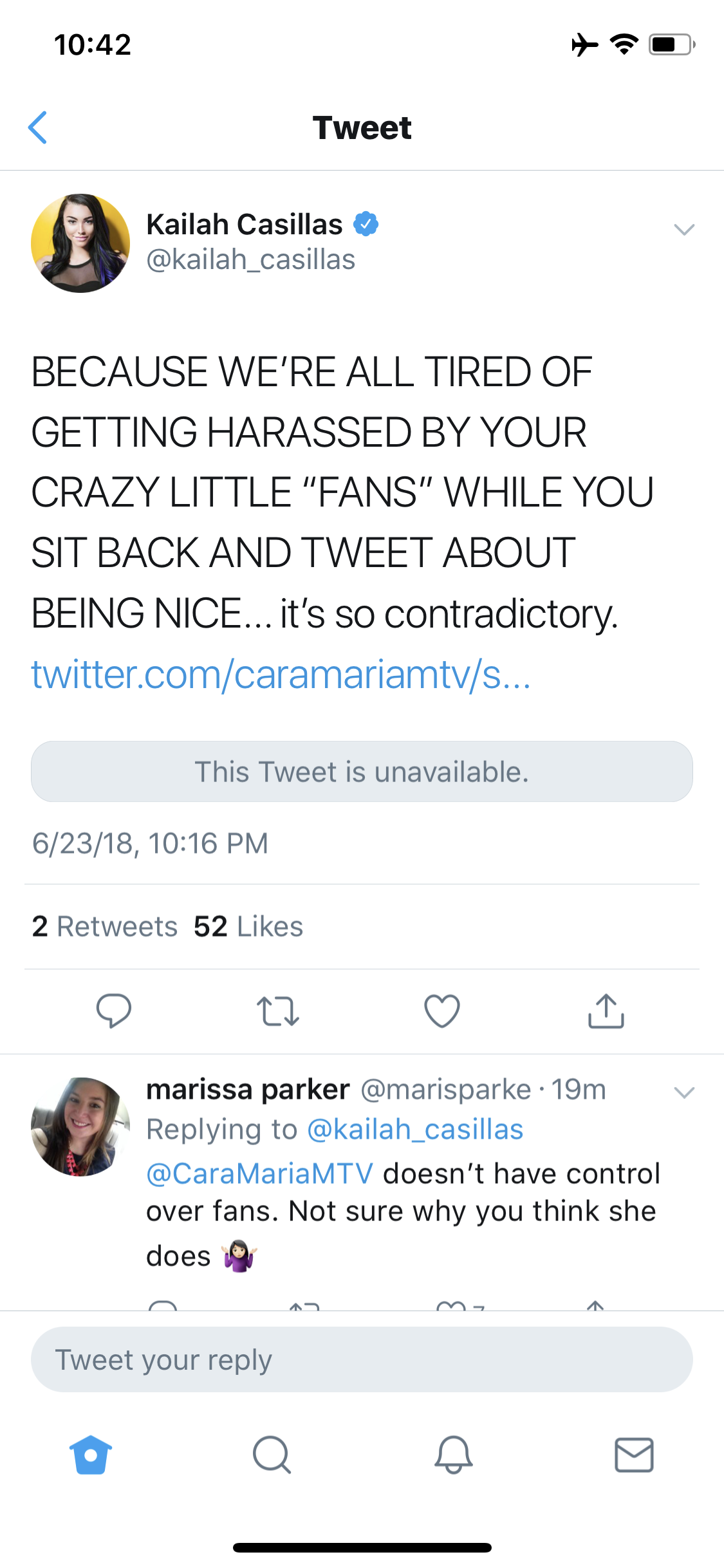View the 52 Likes list
724x1568 pixels.
(x=248, y=926)
